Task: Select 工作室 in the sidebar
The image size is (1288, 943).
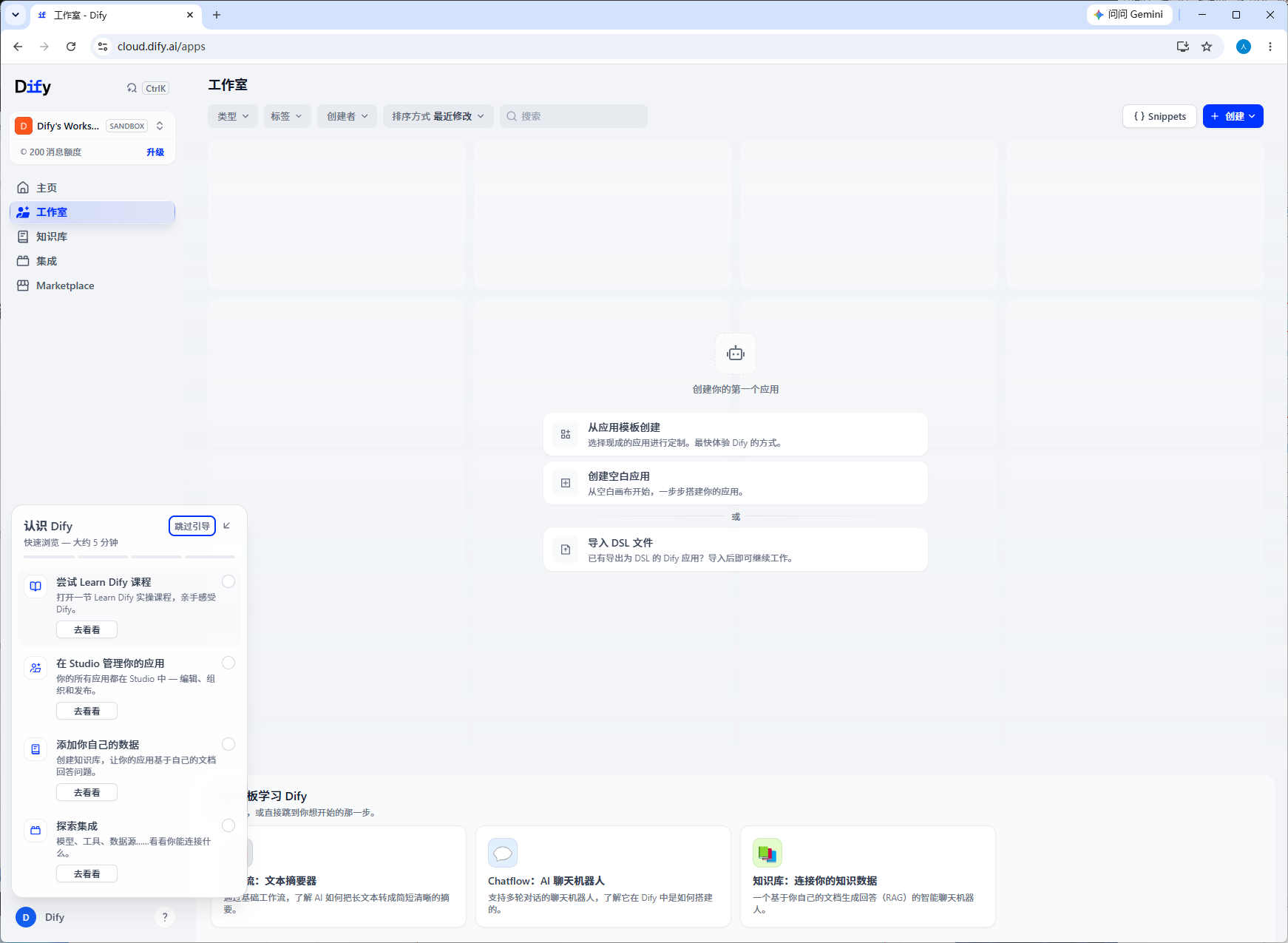Action: coord(92,212)
